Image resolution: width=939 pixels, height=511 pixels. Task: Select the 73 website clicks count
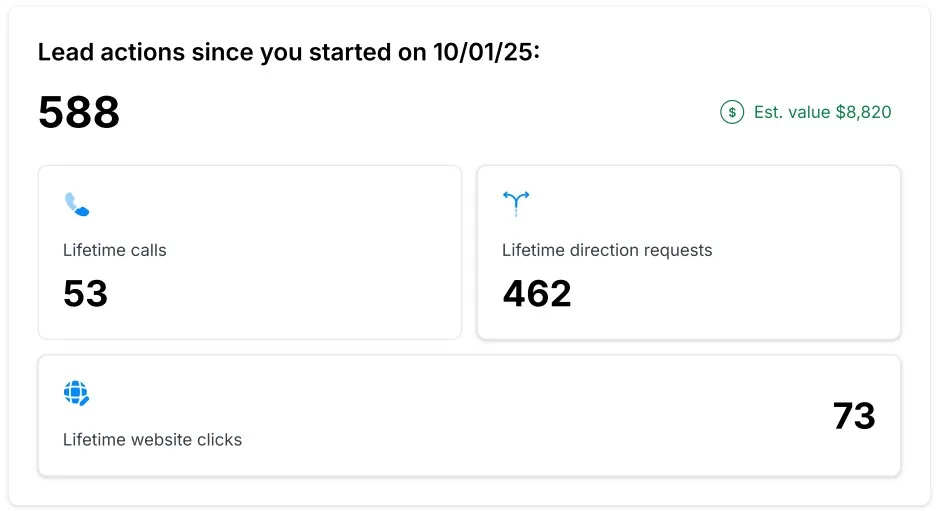tap(854, 416)
